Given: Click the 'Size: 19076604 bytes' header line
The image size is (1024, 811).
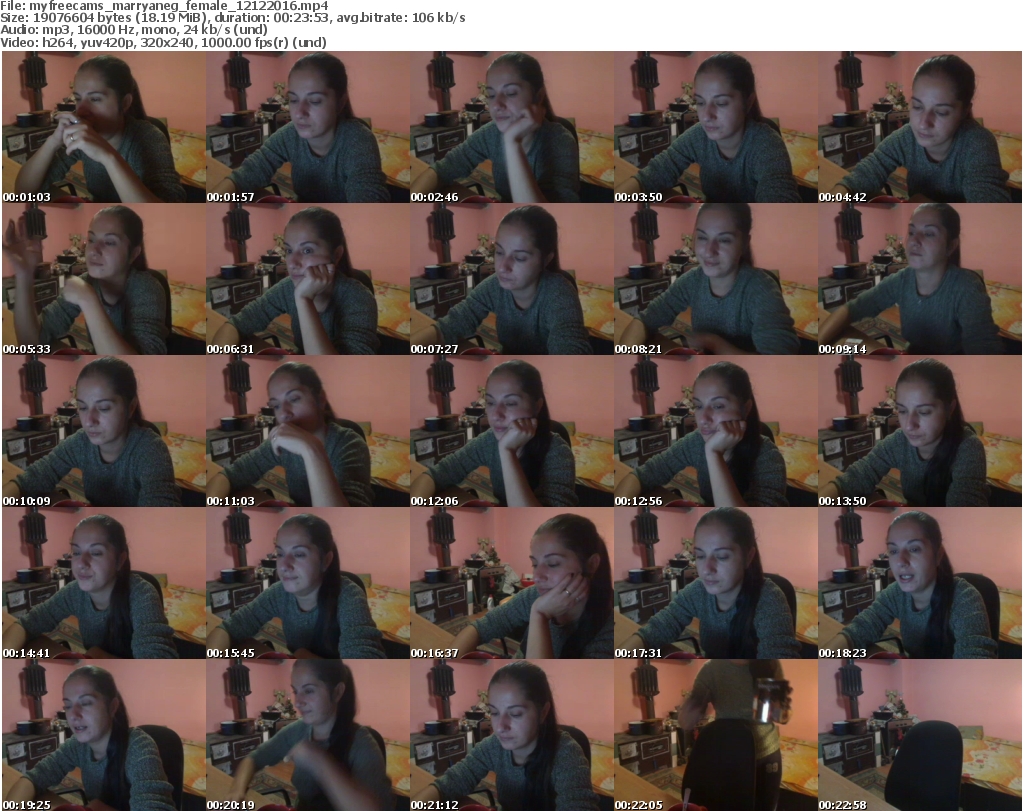Looking at the screenshot, I should tap(232, 18).
